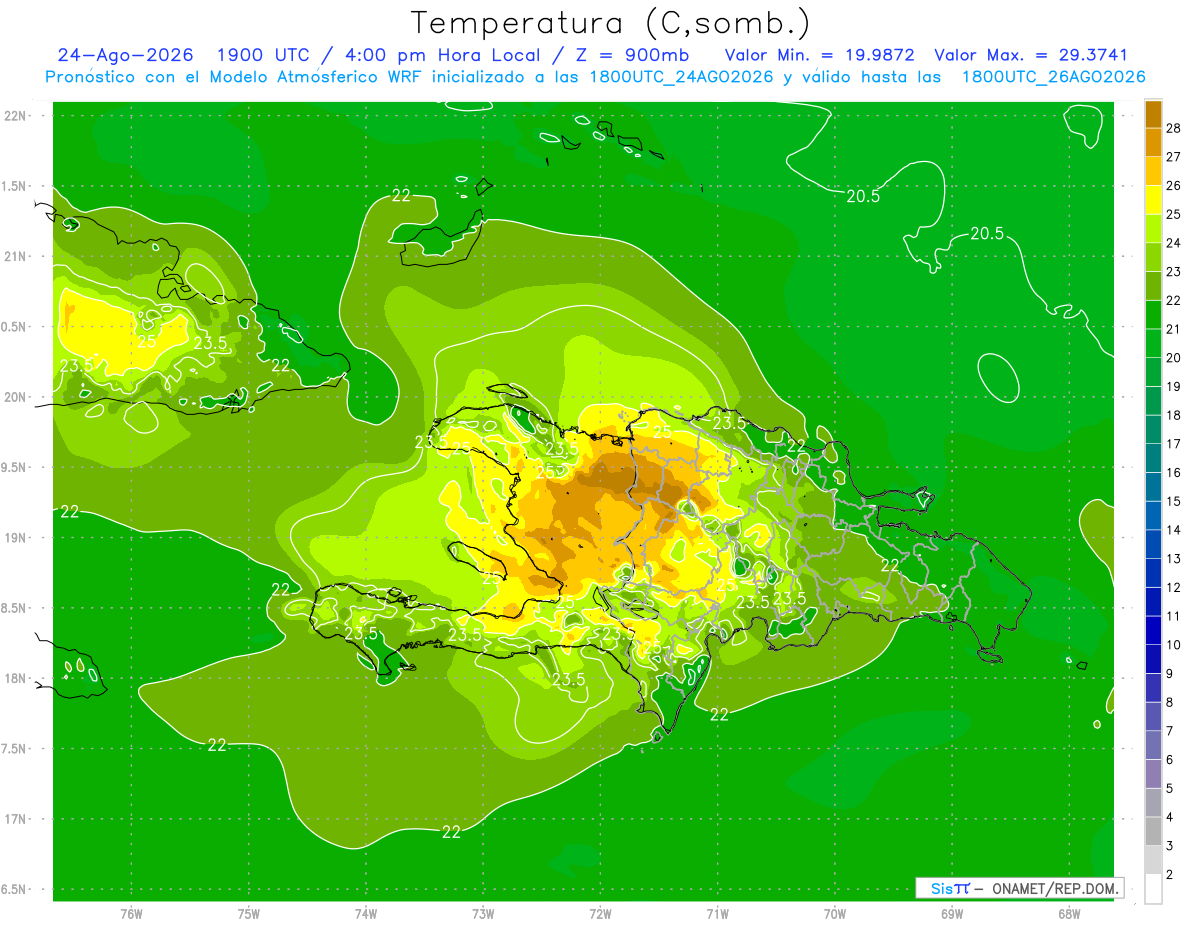
Task: Click the '70W' longitude axis label
Action: [835, 914]
